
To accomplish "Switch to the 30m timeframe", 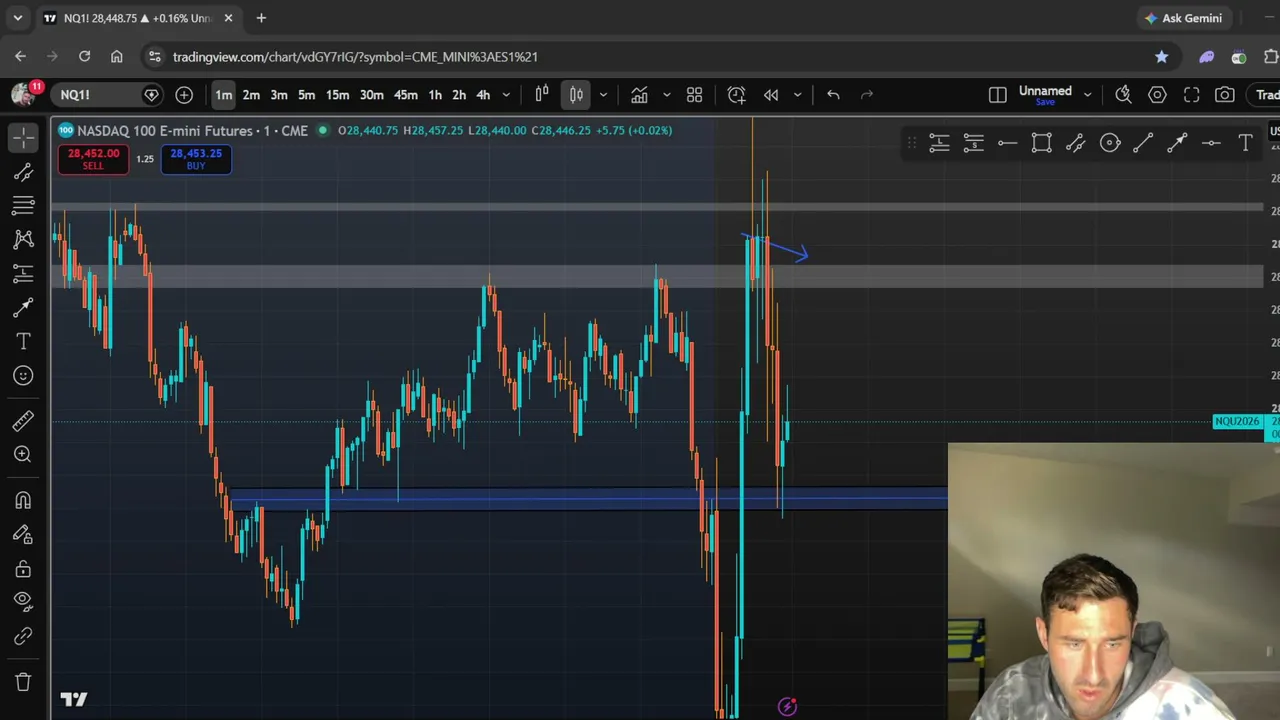I will pos(372,95).
